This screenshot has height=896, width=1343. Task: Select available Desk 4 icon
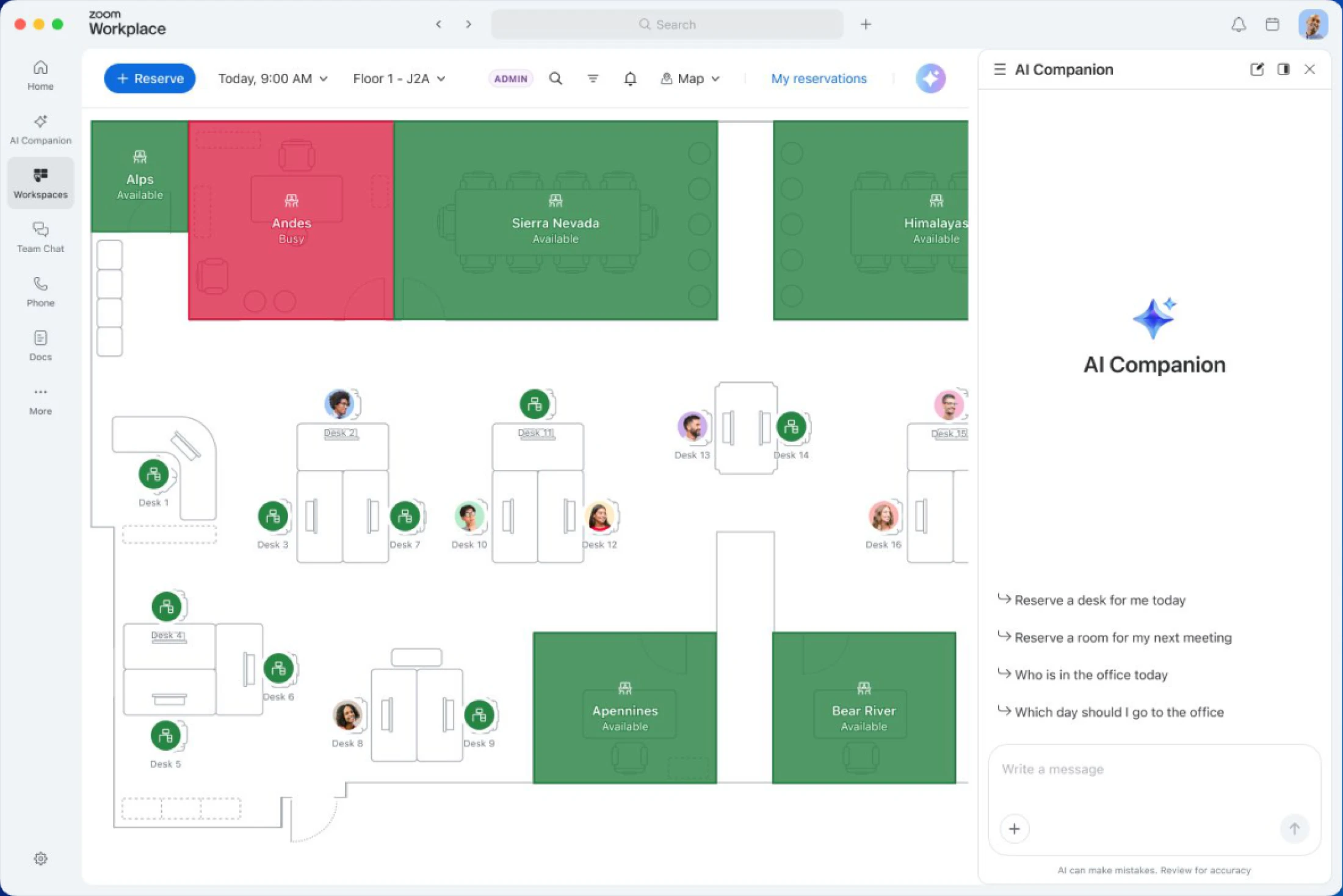(x=167, y=607)
